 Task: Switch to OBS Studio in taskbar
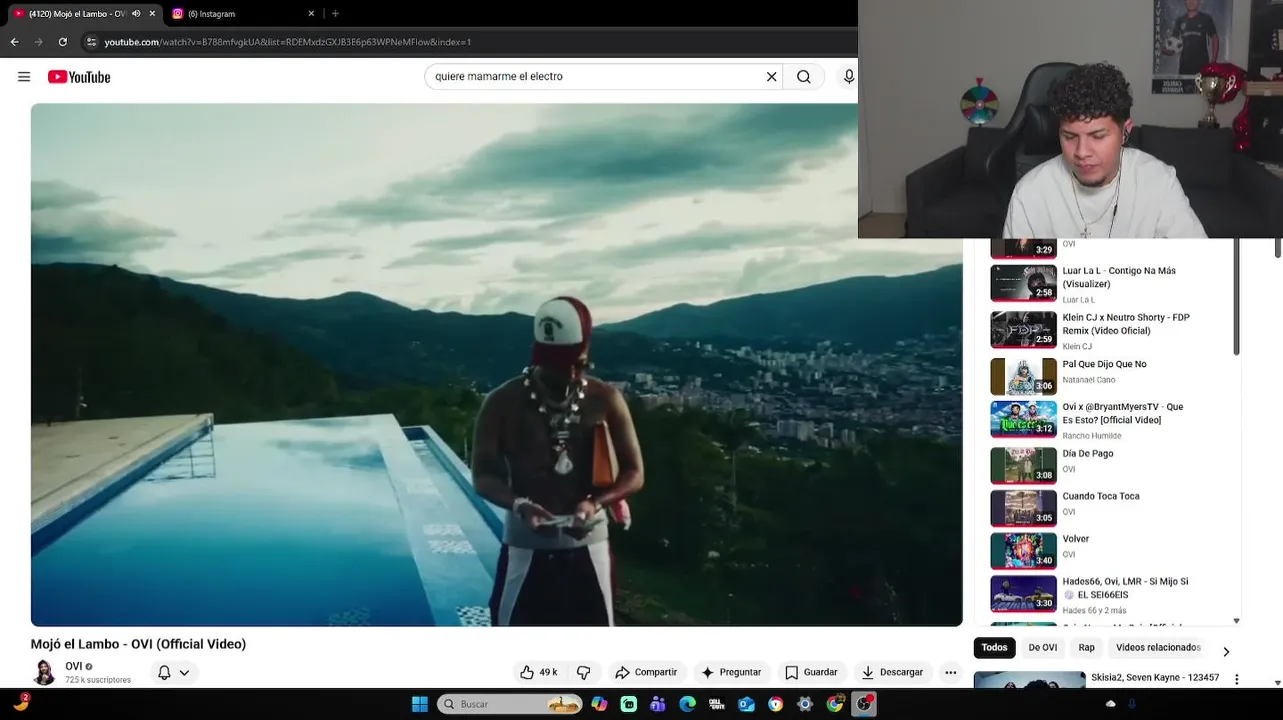pyautogui.click(x=864, y=704)
